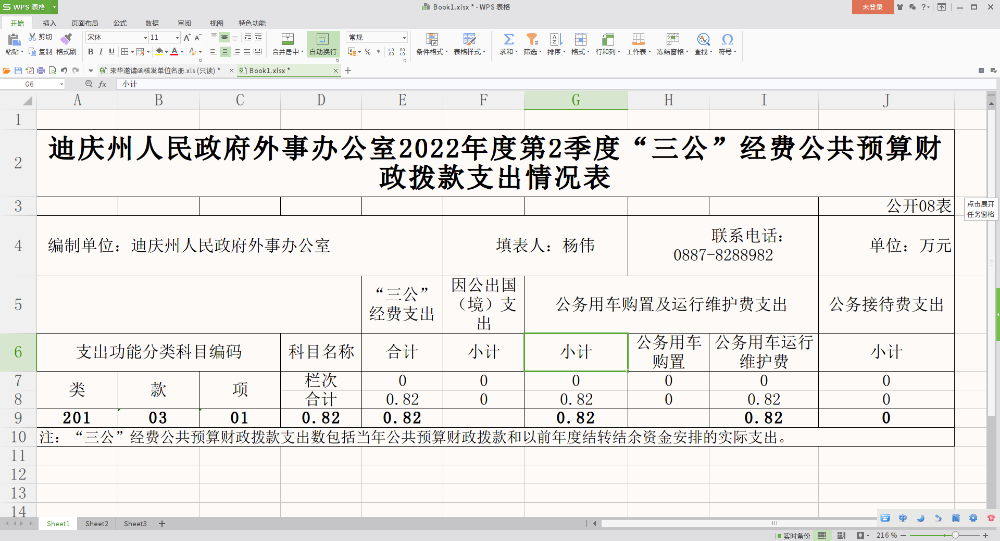Open the Name Box dropdown arrow beside G6
The image size is (1000, 541).
tap(62, 84)
